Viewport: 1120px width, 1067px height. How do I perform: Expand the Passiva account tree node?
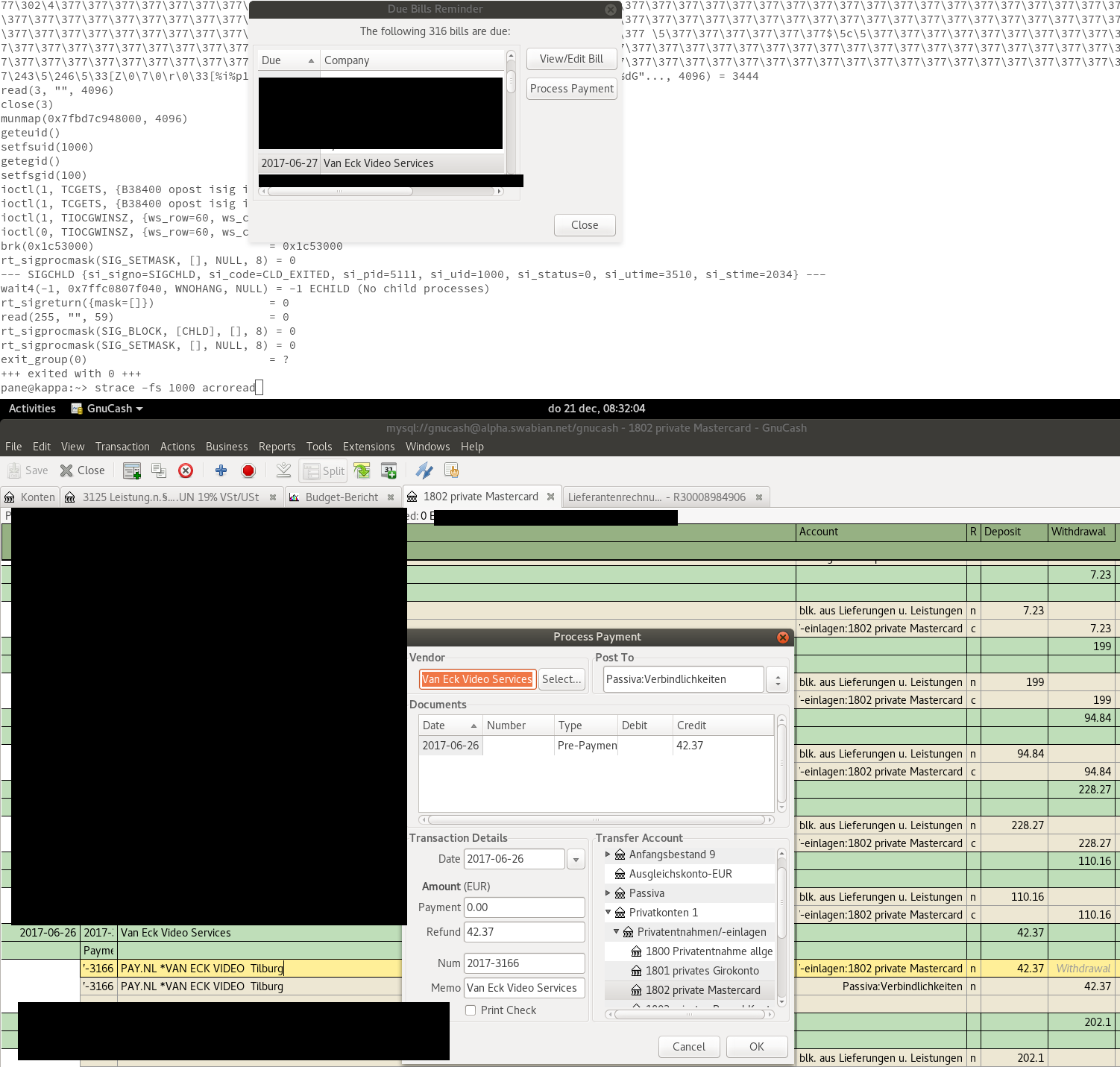pyautogui.click(x=608, y=893)
